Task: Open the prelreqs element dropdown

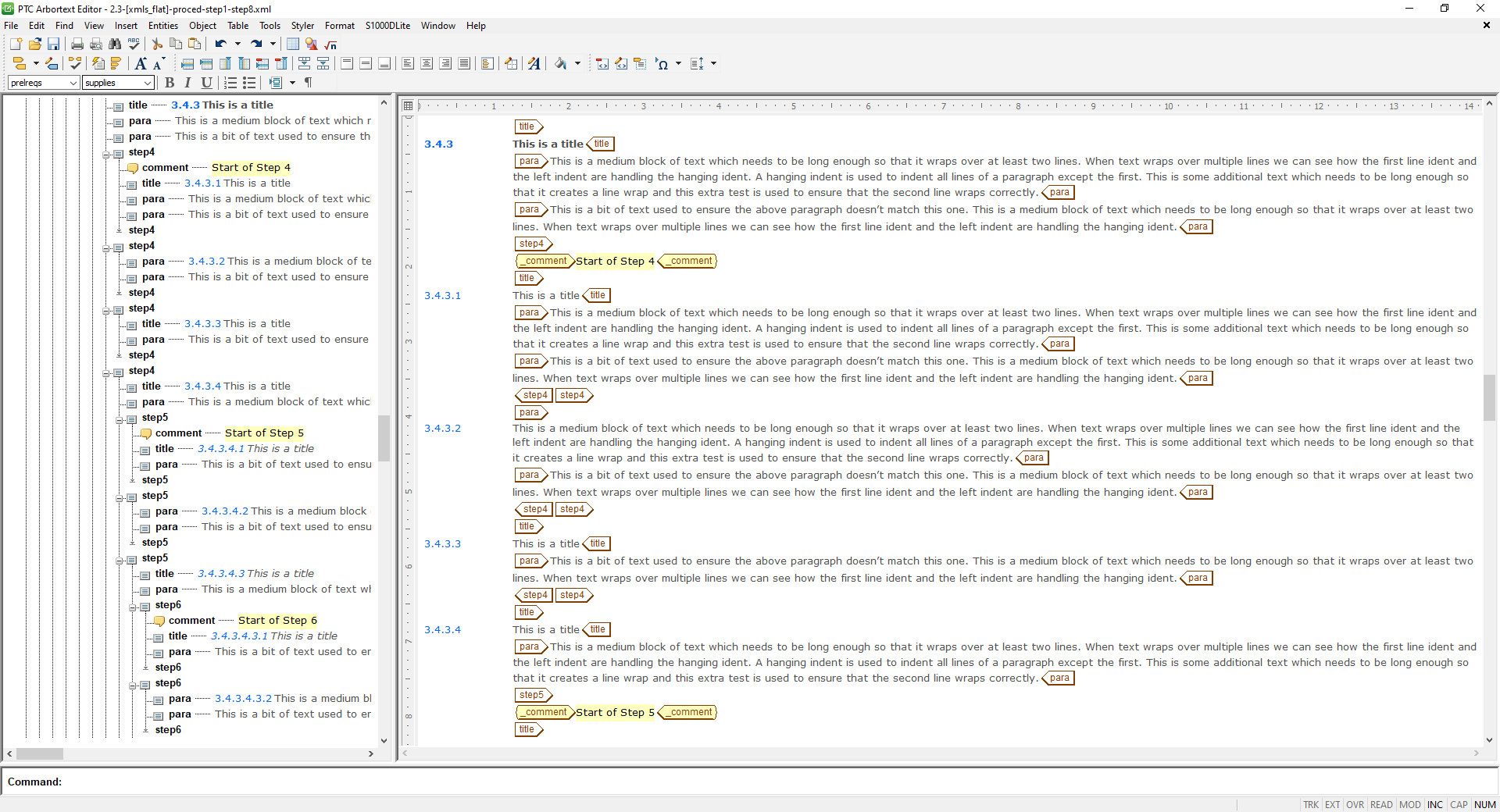Action: [x=73, y=83]
